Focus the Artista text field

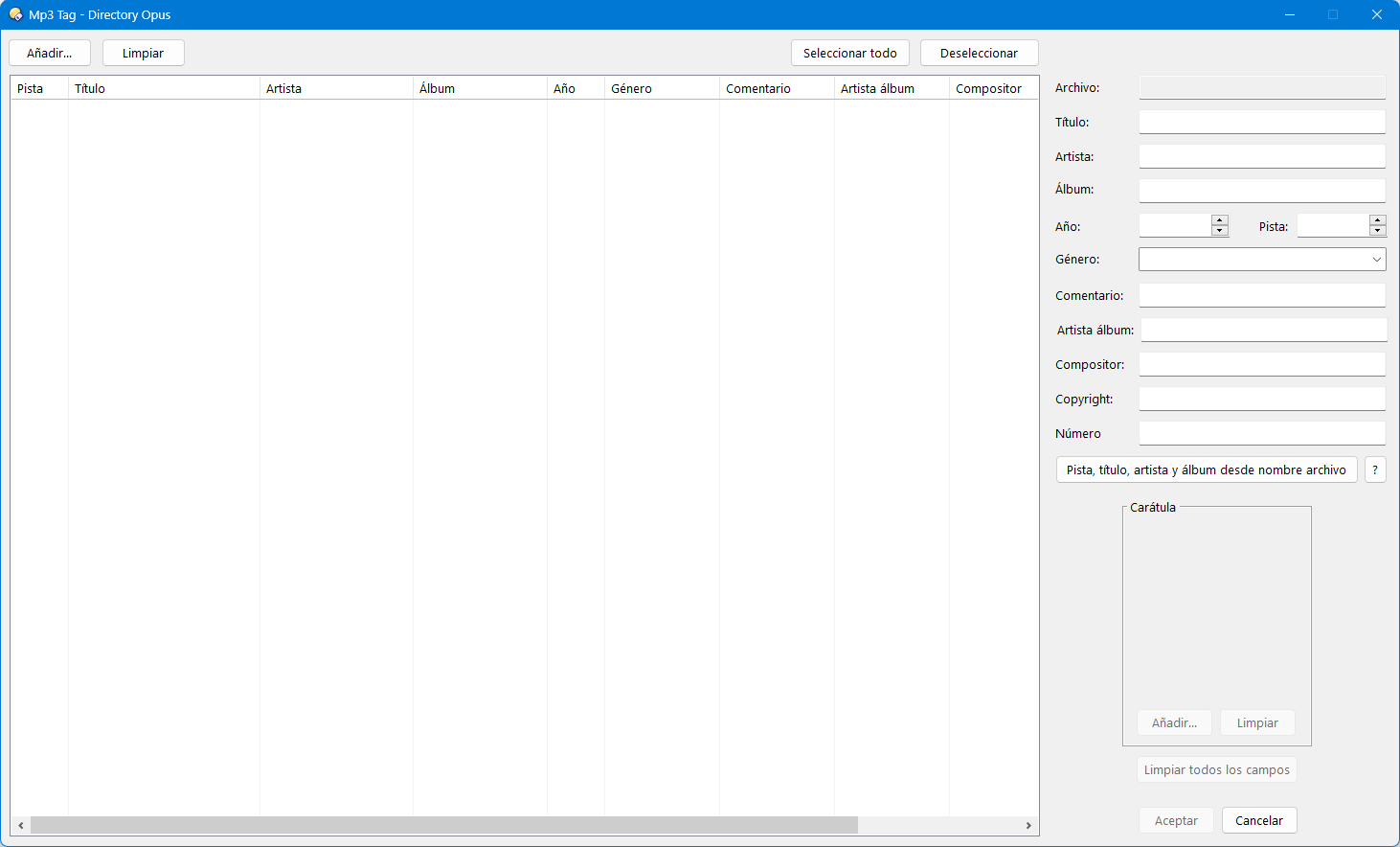point(1261,157)
